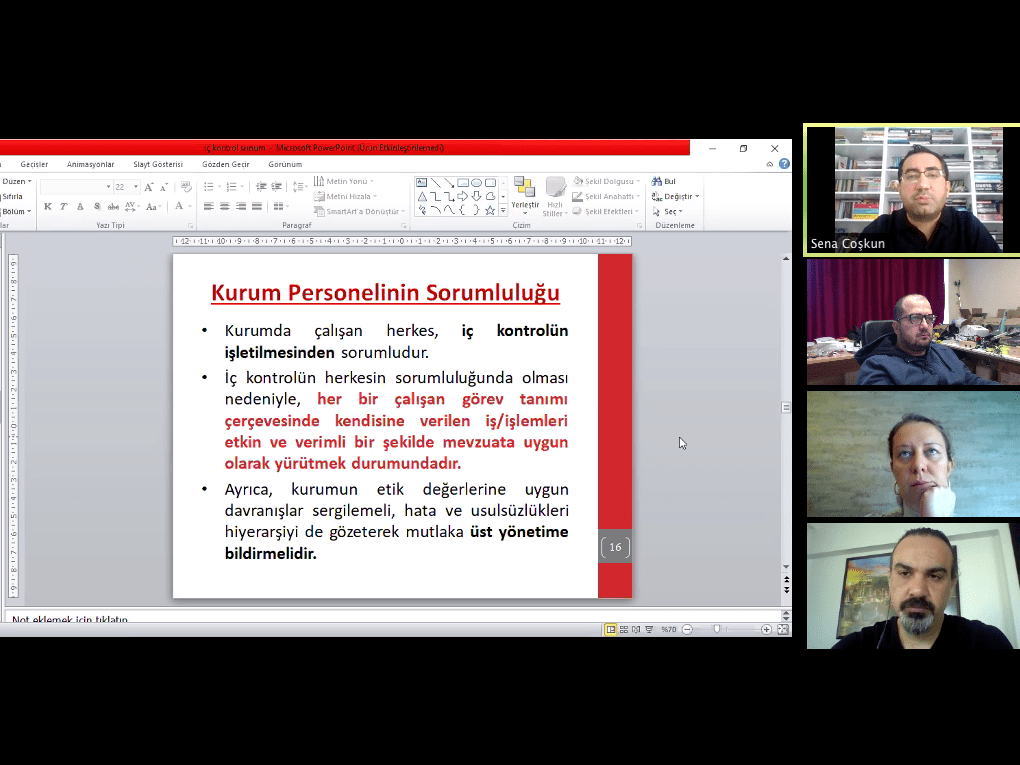
Task: Center-align the paragraph text
Action: (224, 207)
